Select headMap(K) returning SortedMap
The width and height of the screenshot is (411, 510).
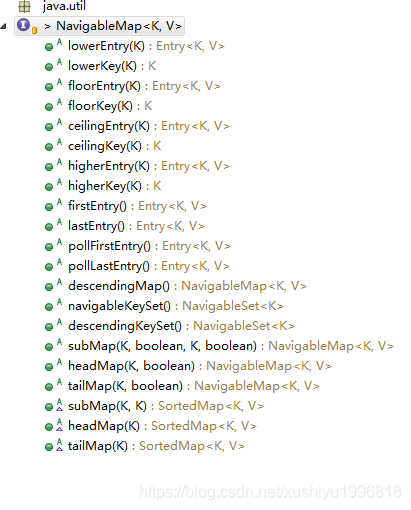[162, 426]
